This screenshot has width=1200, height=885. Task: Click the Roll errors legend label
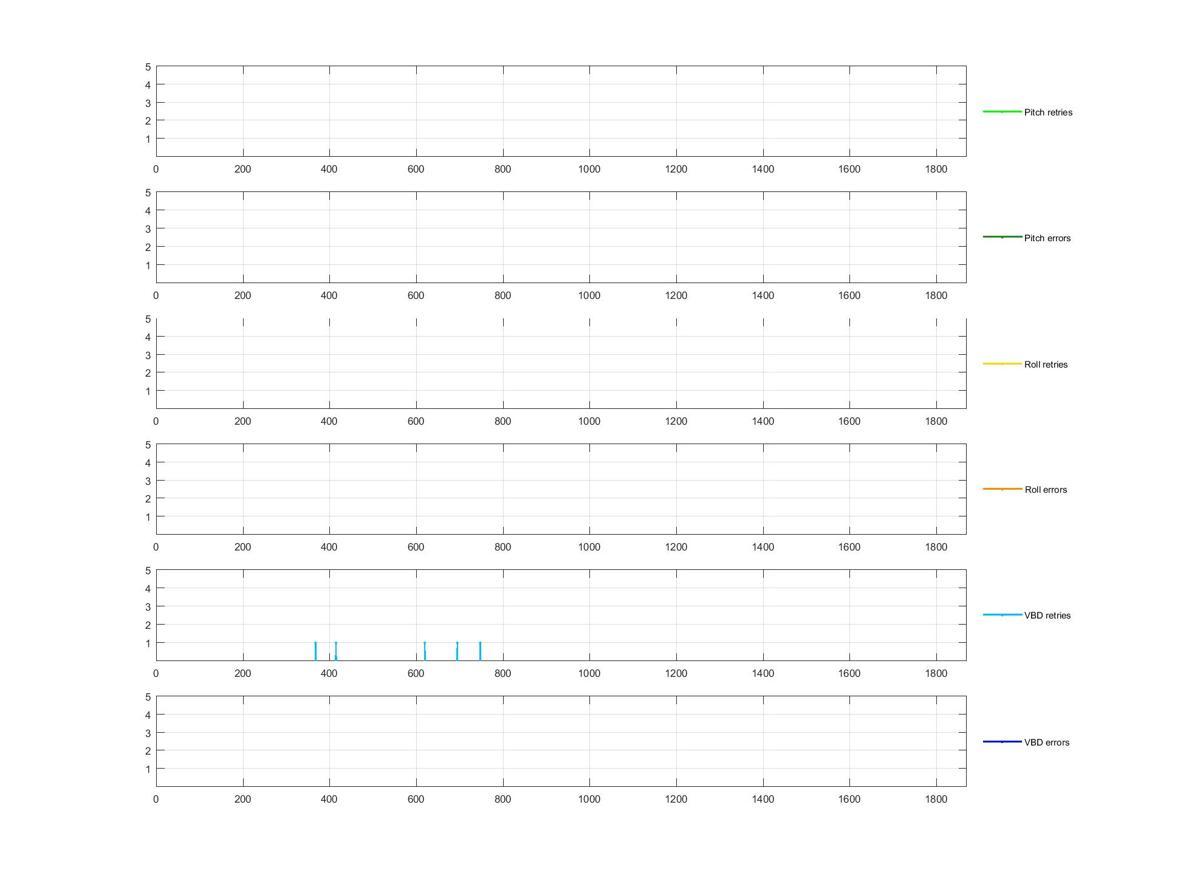point(1046,490)
